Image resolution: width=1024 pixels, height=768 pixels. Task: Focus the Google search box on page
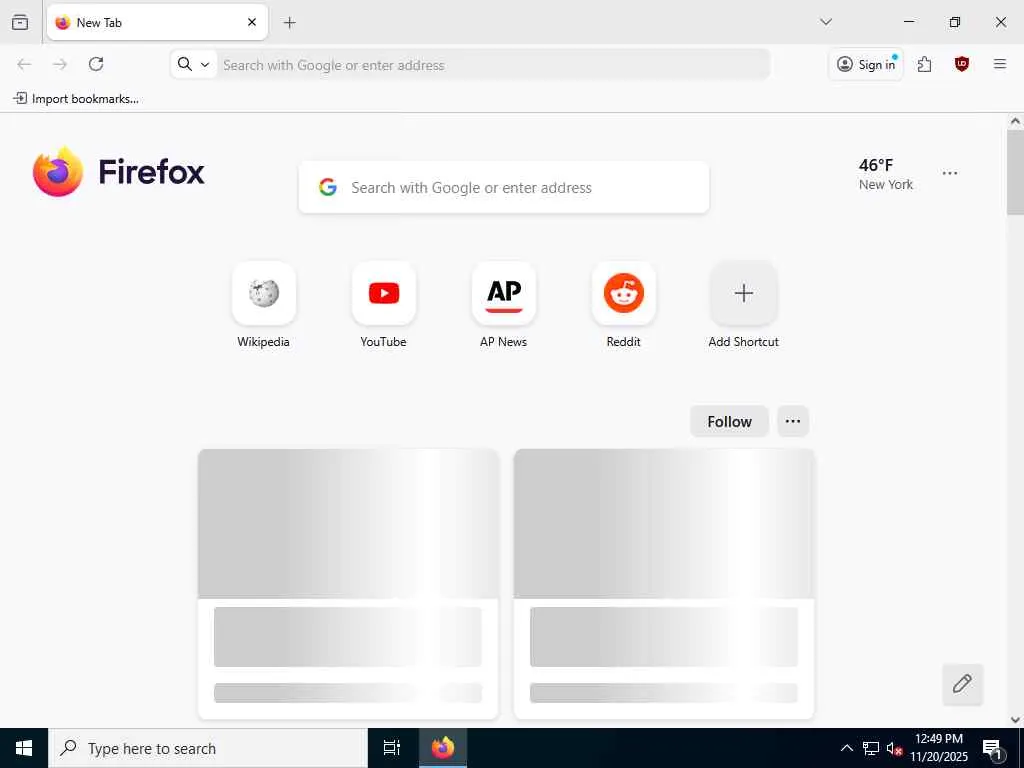click(504, 187)
